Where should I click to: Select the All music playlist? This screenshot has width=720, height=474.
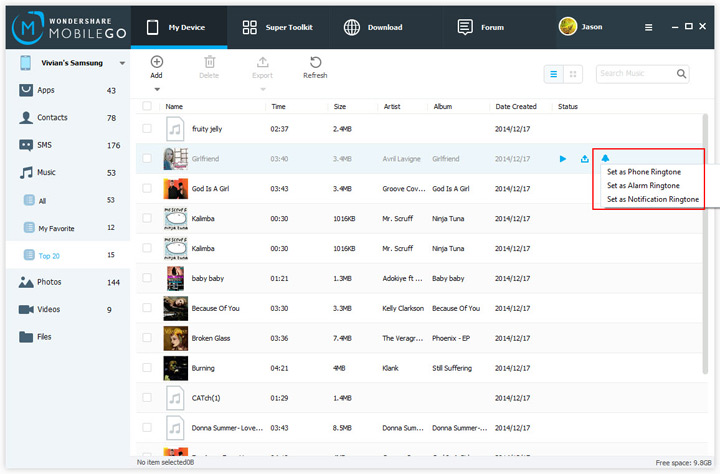click(68, 200)
